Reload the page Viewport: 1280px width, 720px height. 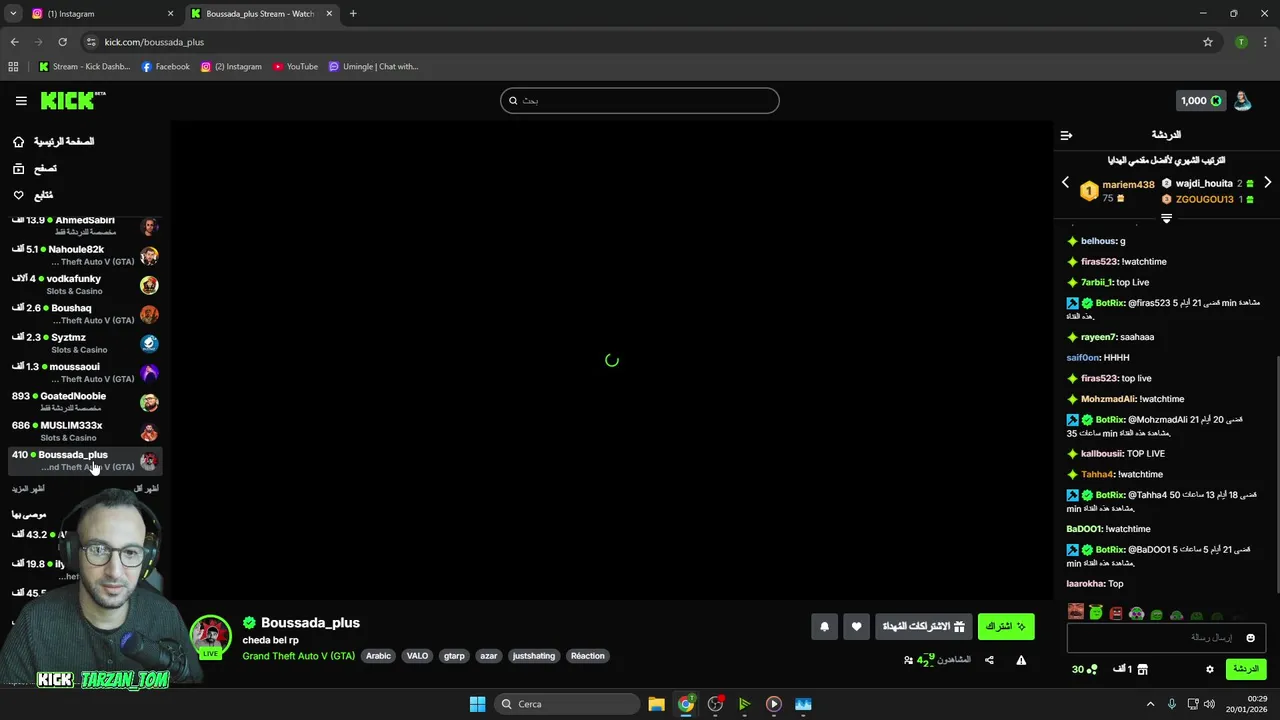(x=62, y=42)
